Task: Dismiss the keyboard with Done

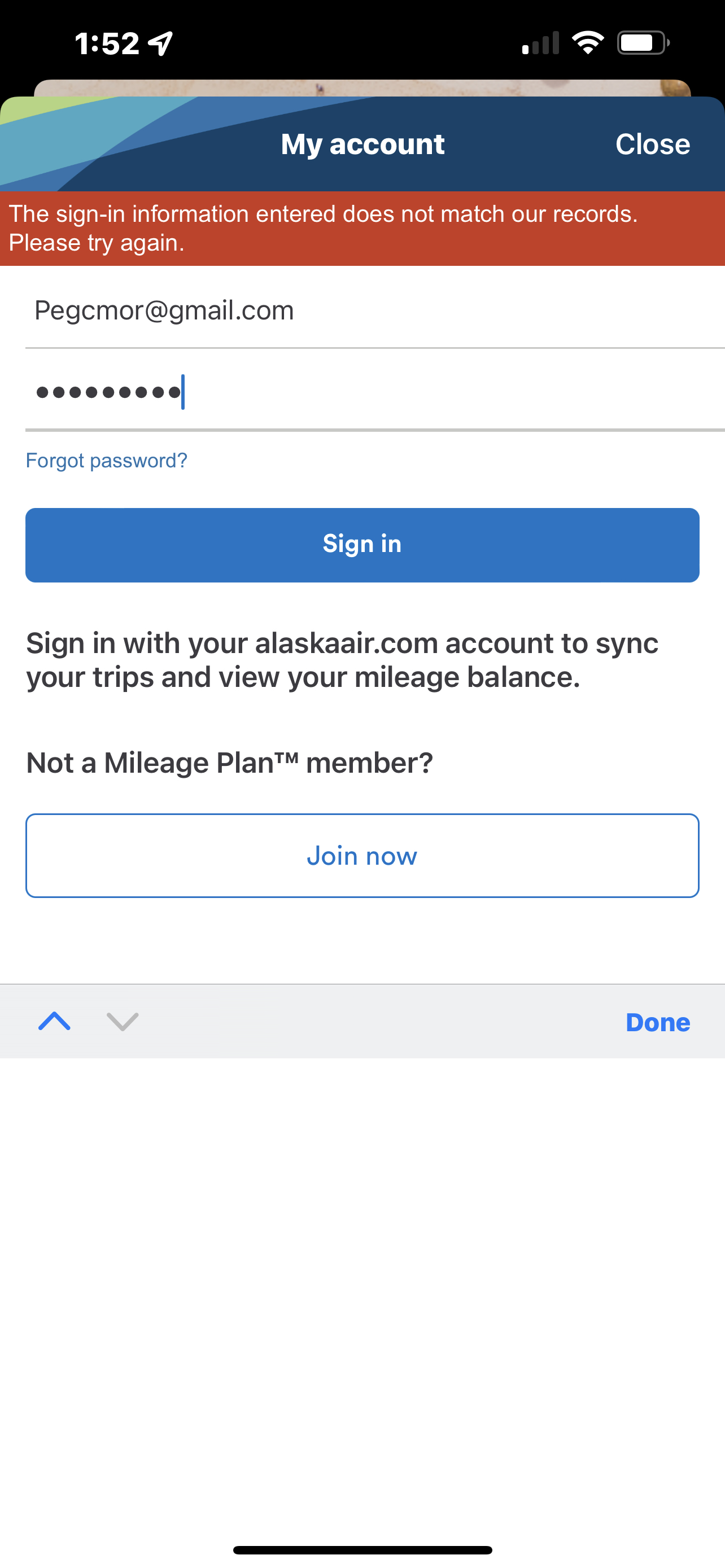Action: pos(658,1022)
